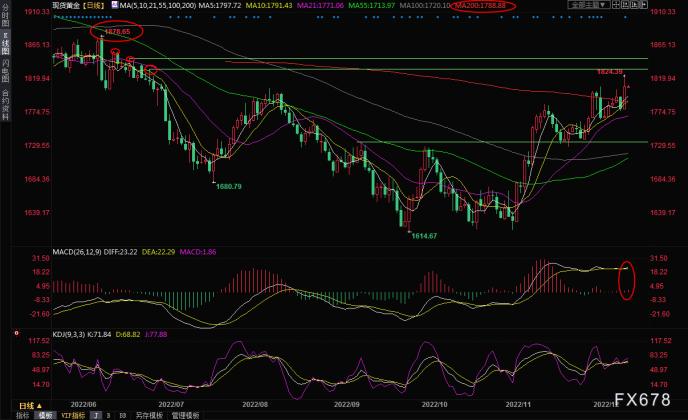The image size is (688, 420).
Task: Click the 2022/10 date label
Action: point(434,404)
